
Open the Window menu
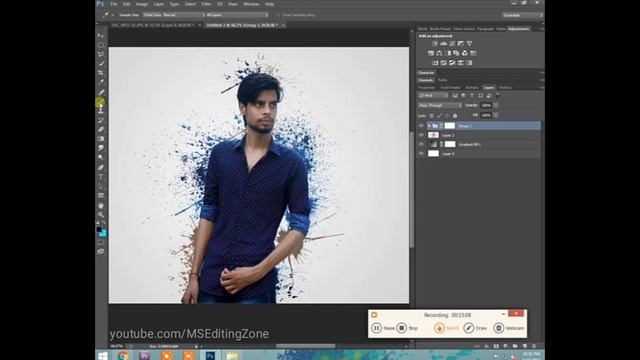(251, 4)
